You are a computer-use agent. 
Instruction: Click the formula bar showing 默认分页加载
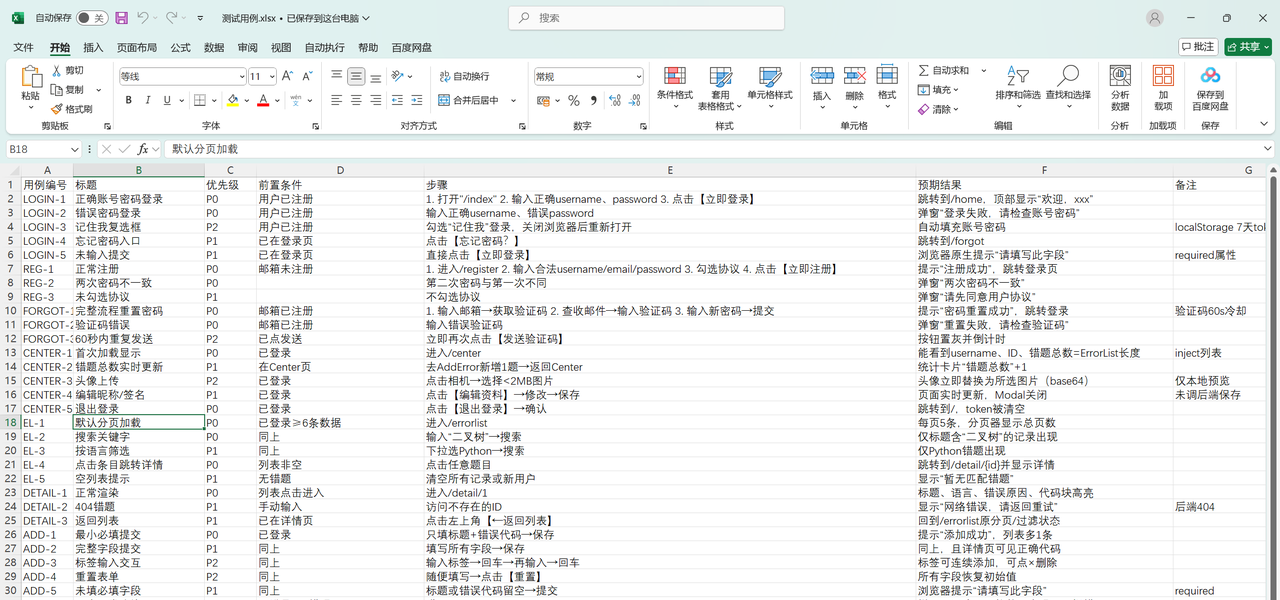[x=717, y=149]
